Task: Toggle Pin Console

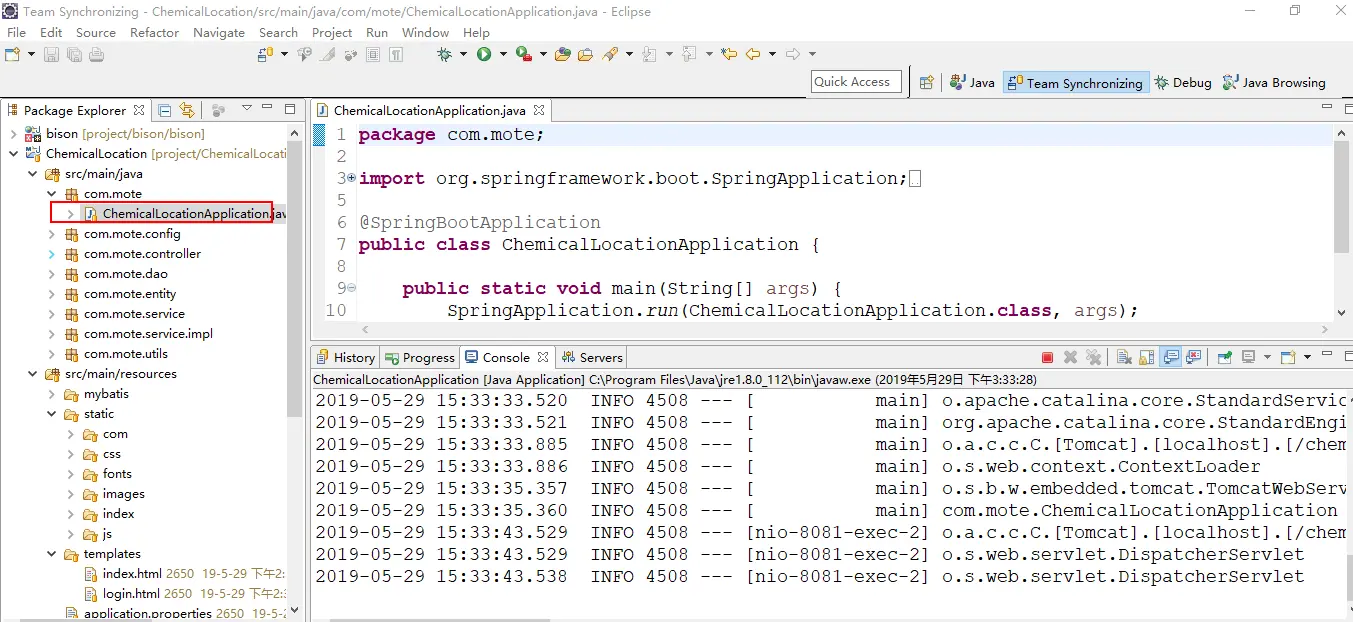Action: coord(1225,357)
